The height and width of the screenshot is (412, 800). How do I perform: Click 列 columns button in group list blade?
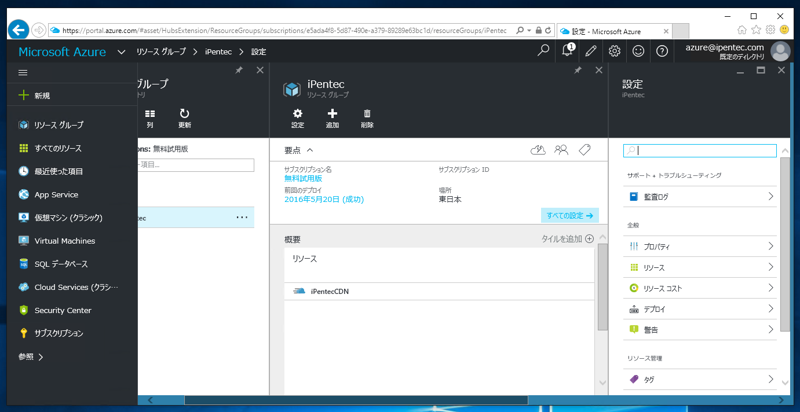149,118
